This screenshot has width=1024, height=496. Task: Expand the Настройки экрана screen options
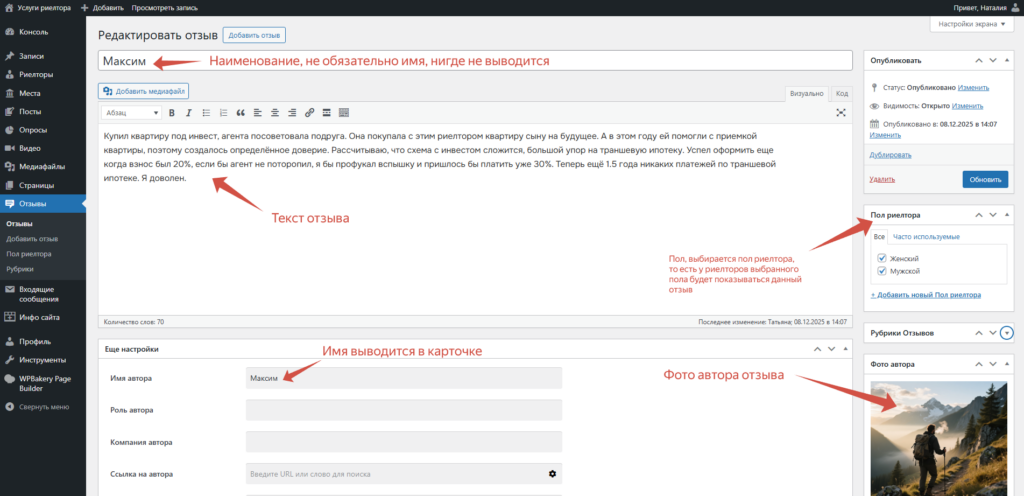point(972,24)
